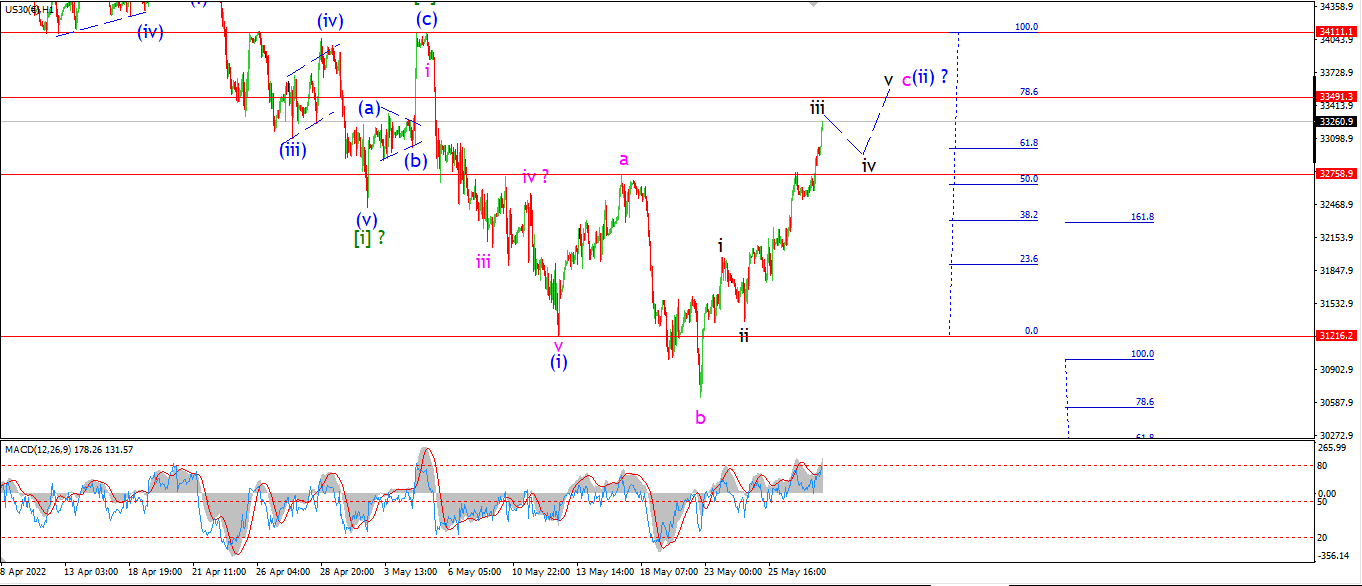
Task: Click the 33260.9 current price tag
Action: tap(1336, 121)
